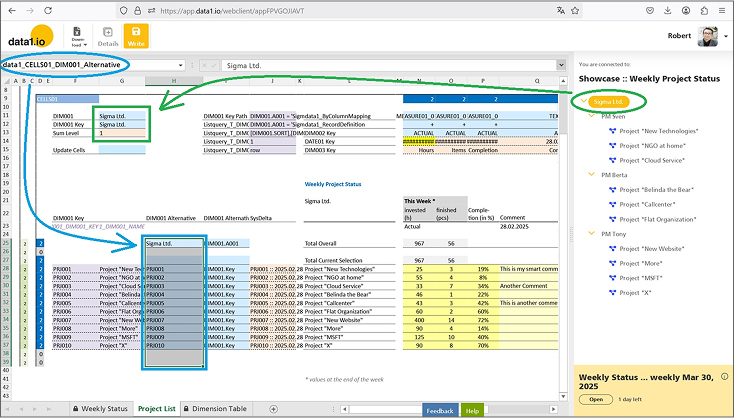Select column H header
Screen dimensions: 734x418
point(174,81)
